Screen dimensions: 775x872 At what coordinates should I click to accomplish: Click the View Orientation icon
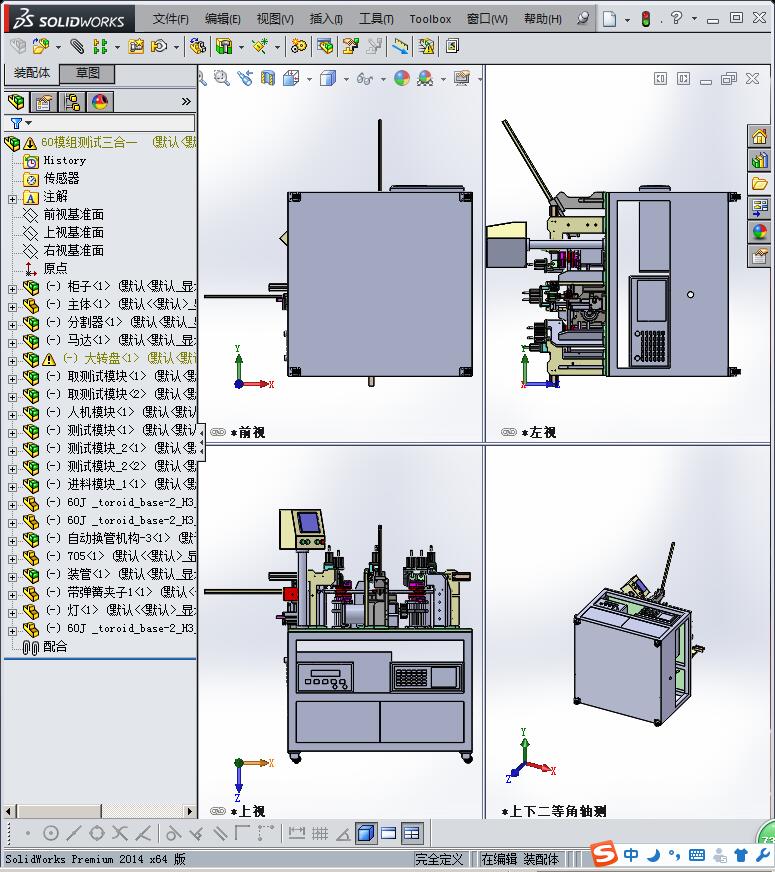click(x=291, y=78)
